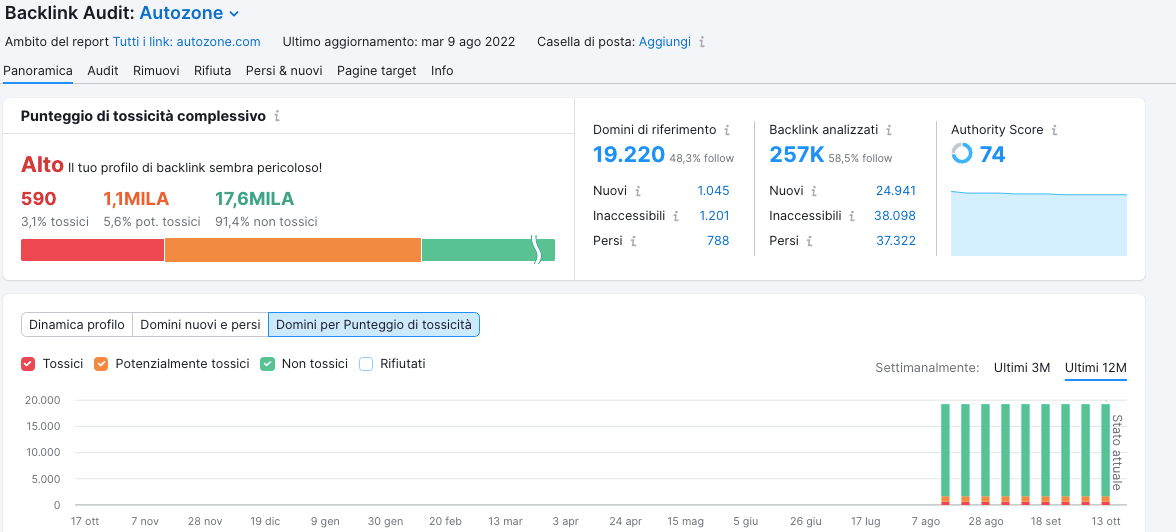1176x532 pixels.
Task: Click Aggiungi link for mailbox
Action: pos(664,42)
